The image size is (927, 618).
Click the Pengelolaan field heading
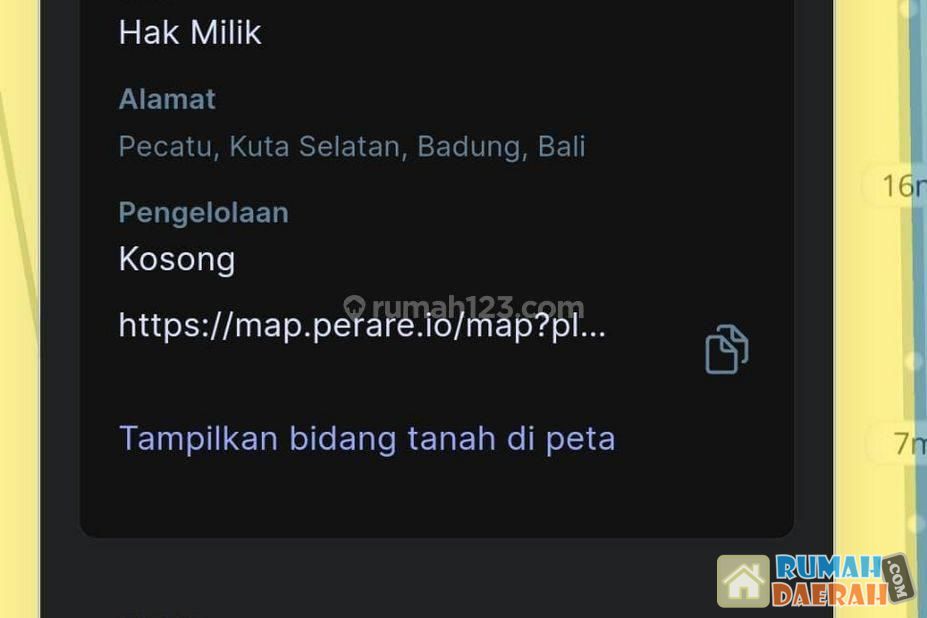click(203, 212)
